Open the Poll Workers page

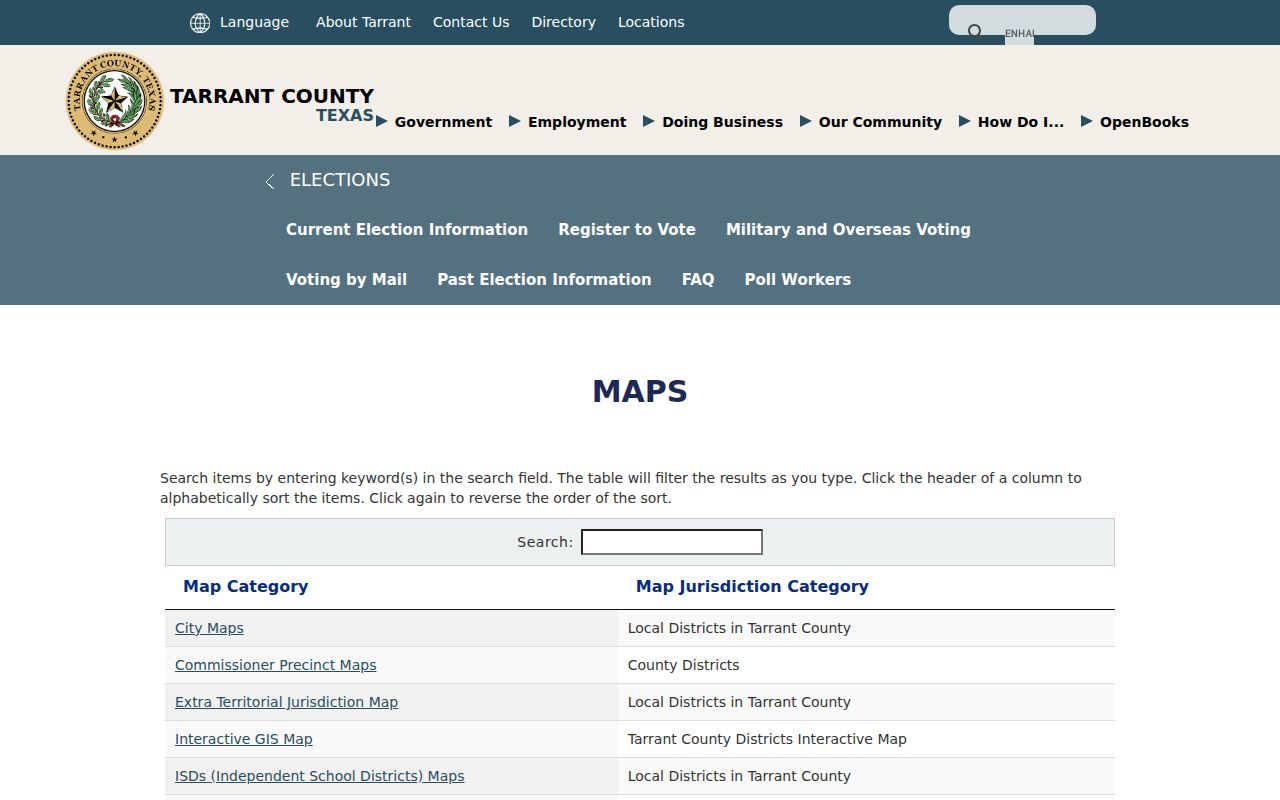(x=798, y=279)
